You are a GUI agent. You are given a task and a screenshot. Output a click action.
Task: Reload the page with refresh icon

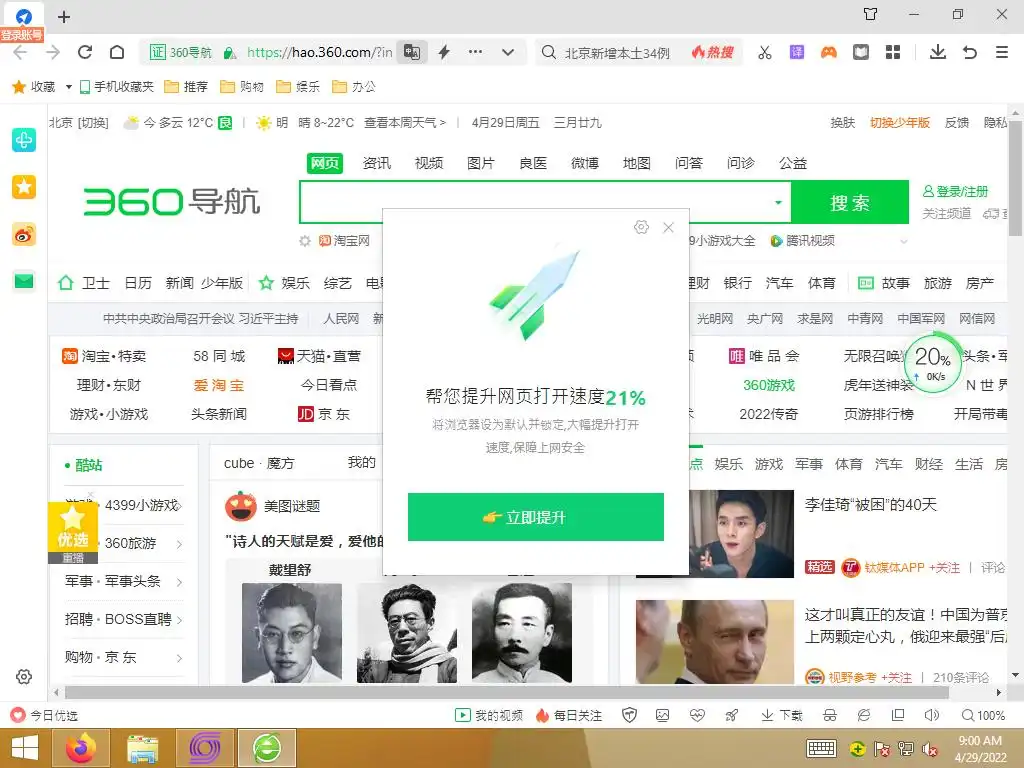85,52
